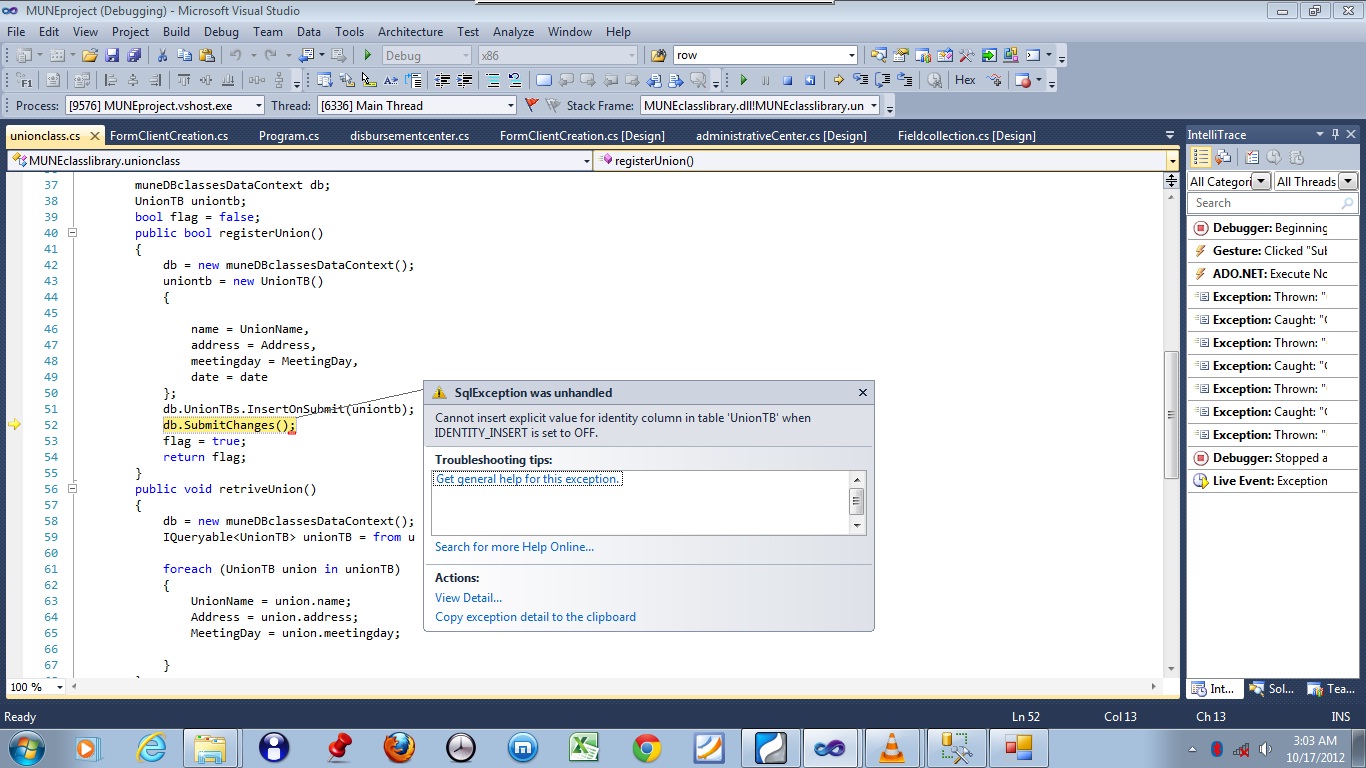Open the All Threads filter dropdown
Screen dimensions: 1366x768
[x=1316, y=181]
